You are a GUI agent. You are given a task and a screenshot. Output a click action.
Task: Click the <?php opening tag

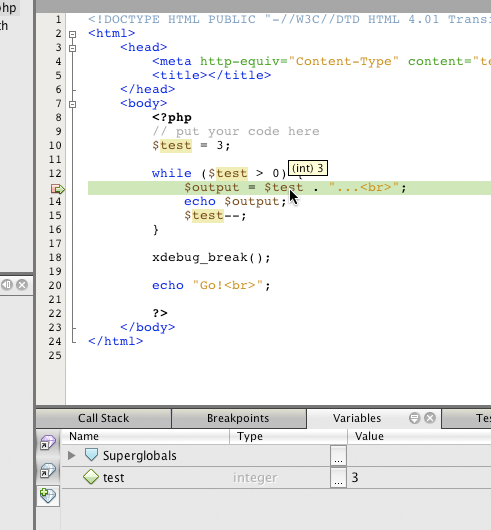pyautogui.click(x=172, y=117)
